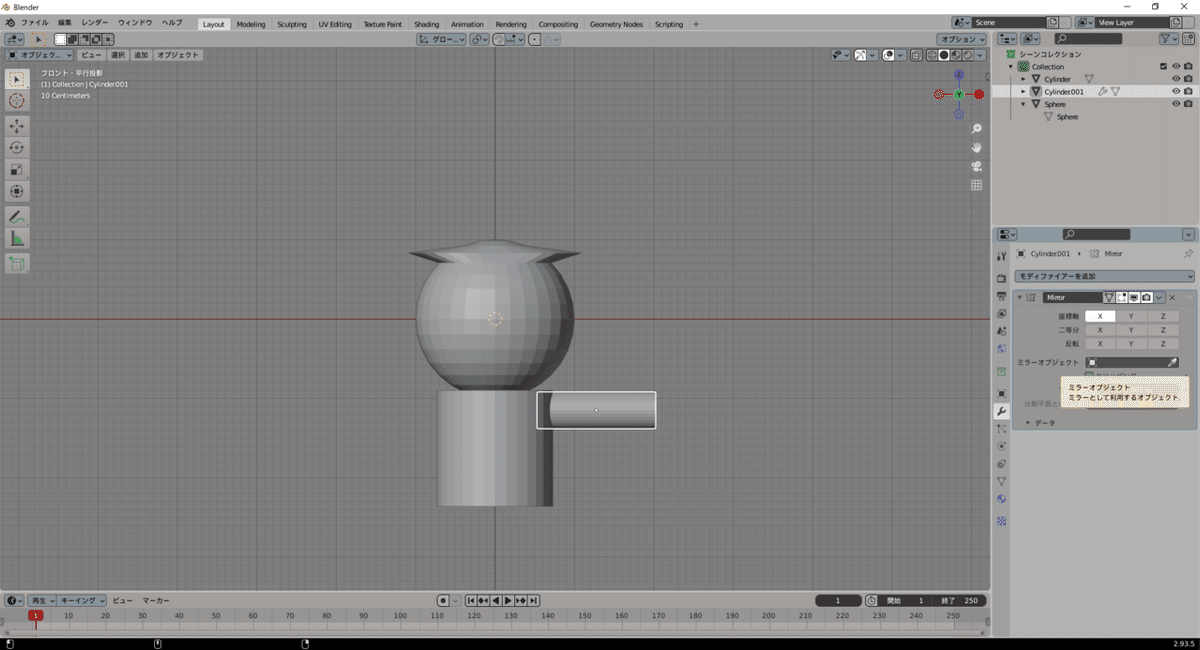The height and width of the screenshot is (650, 1200).
Task: Collapse the Mirror modifier panel
Action: [1019, 297]
